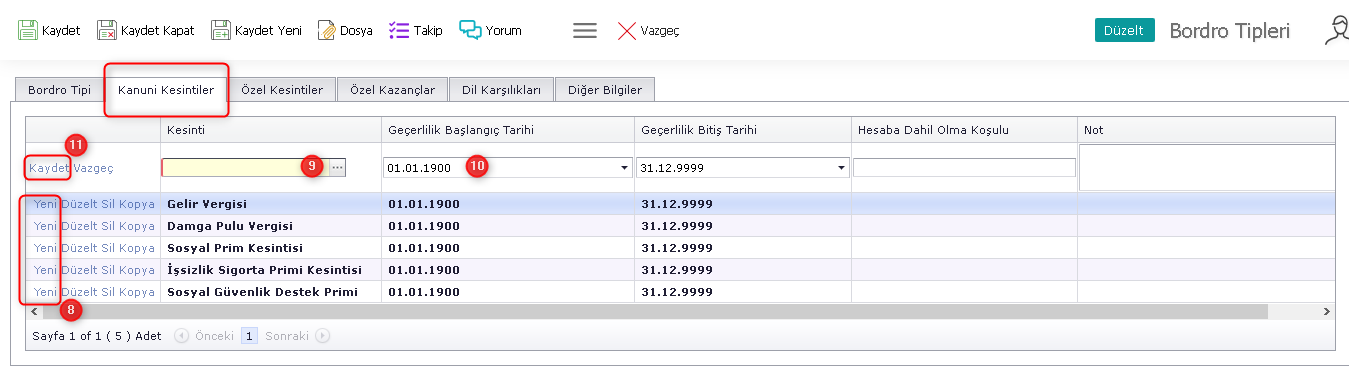1349x375 pixels.
Task: Click the user profile icon at top right
Action: pos(1336,30)
